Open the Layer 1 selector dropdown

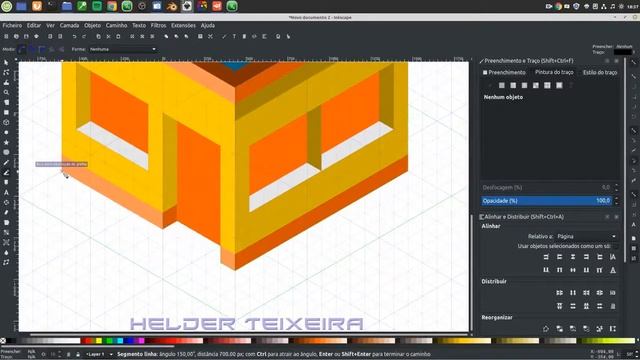click(x=99, y=354)
